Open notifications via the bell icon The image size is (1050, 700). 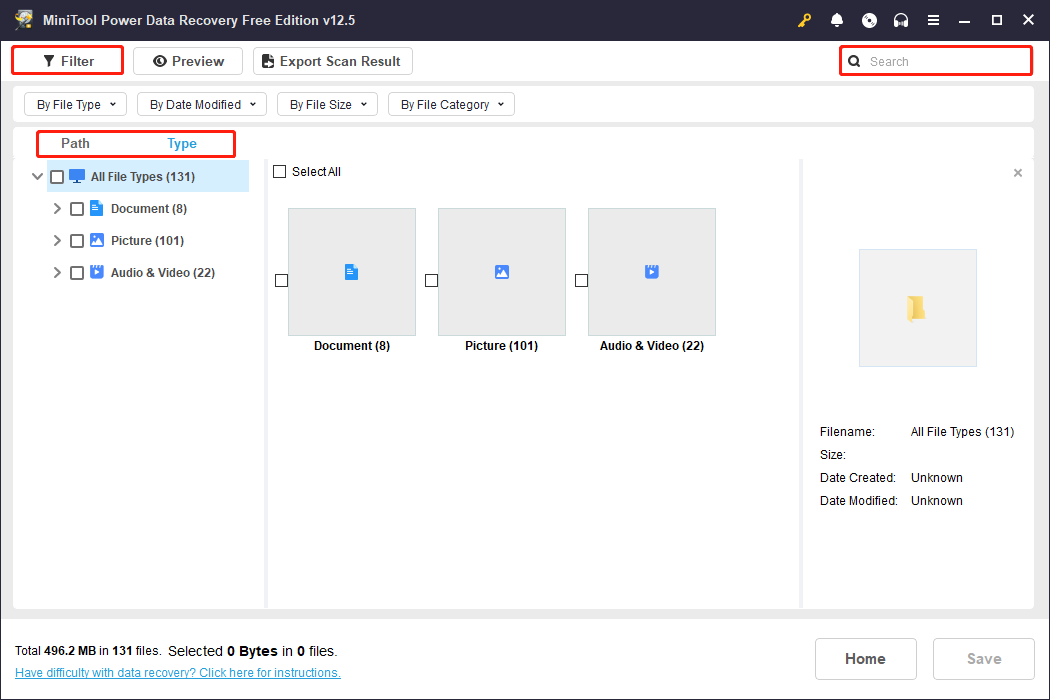pyautogui.click(x=837, y=20)
